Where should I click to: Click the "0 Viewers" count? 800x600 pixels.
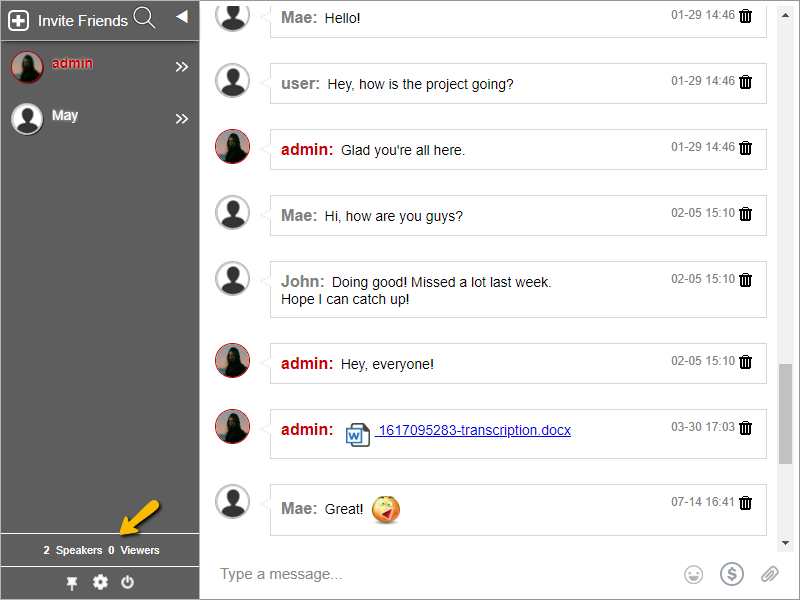134,550
